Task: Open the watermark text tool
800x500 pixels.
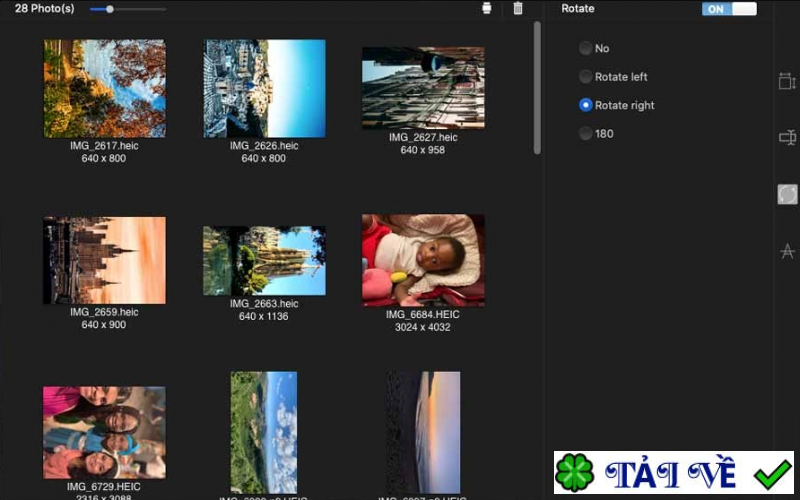Action: [787, 251]
